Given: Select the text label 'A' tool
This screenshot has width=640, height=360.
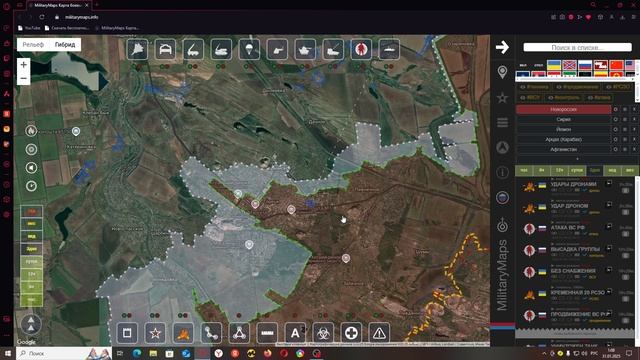Looking at the screenshot, I should [295, 333].
